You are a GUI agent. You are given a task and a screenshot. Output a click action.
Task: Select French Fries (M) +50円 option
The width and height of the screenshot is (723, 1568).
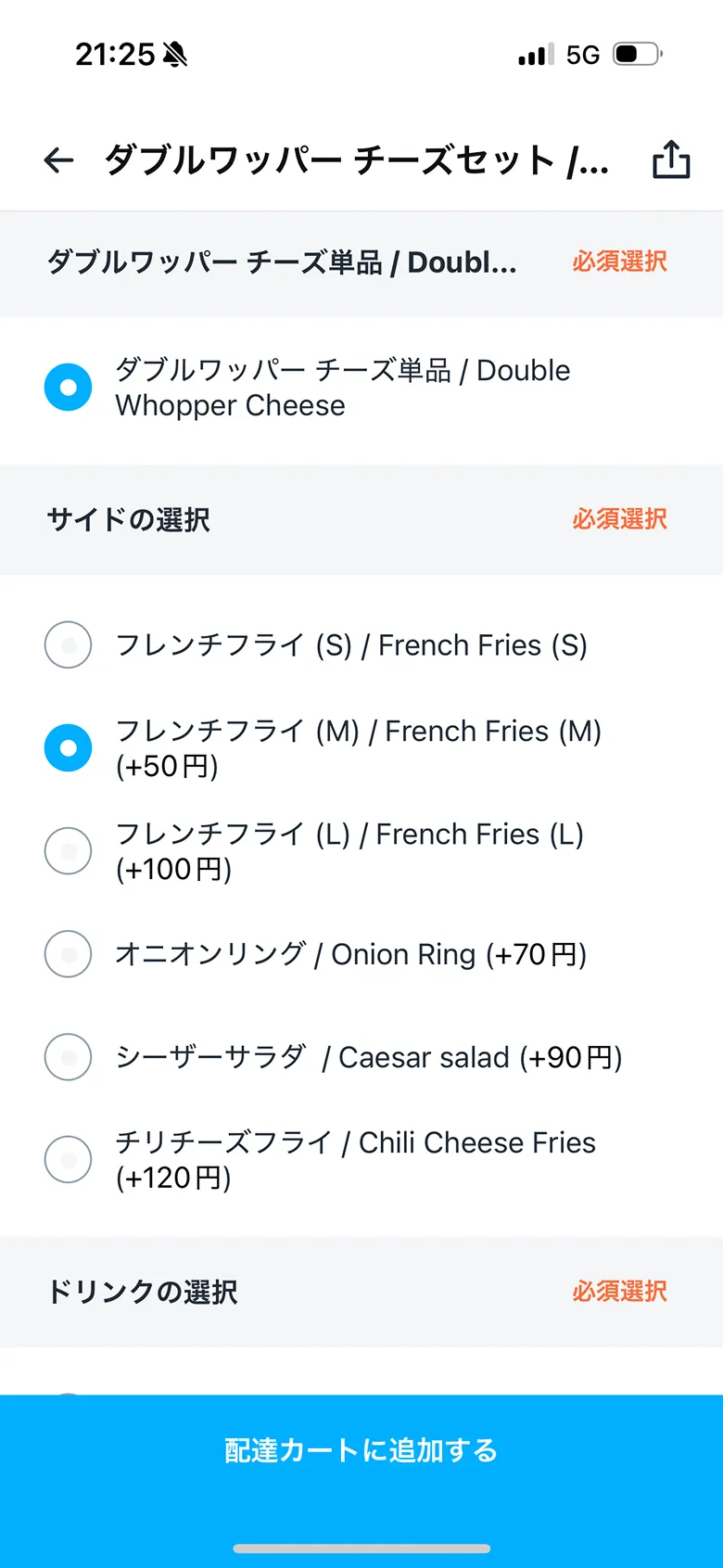pyautogui.click(x=69, y=747)
